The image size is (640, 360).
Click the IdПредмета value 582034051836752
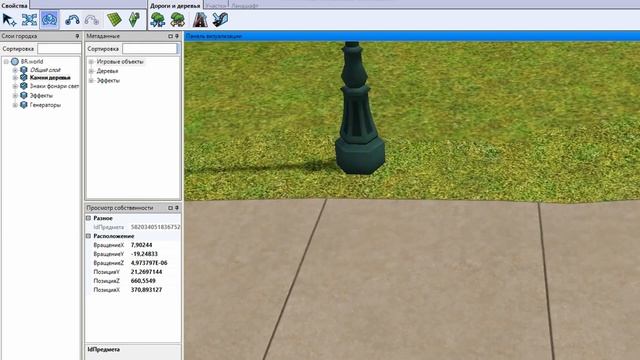point(155,227)
